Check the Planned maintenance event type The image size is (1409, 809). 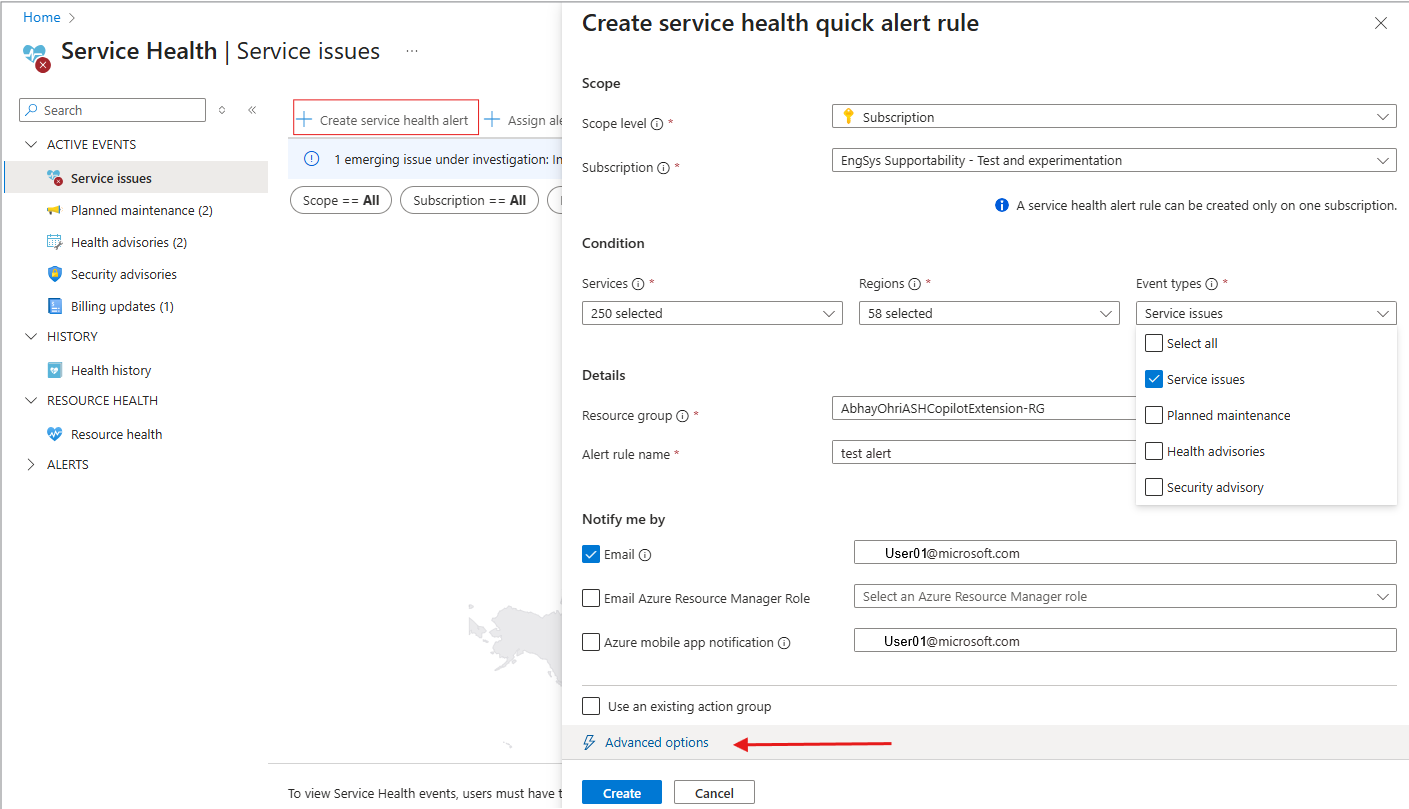click(1153, 415)
